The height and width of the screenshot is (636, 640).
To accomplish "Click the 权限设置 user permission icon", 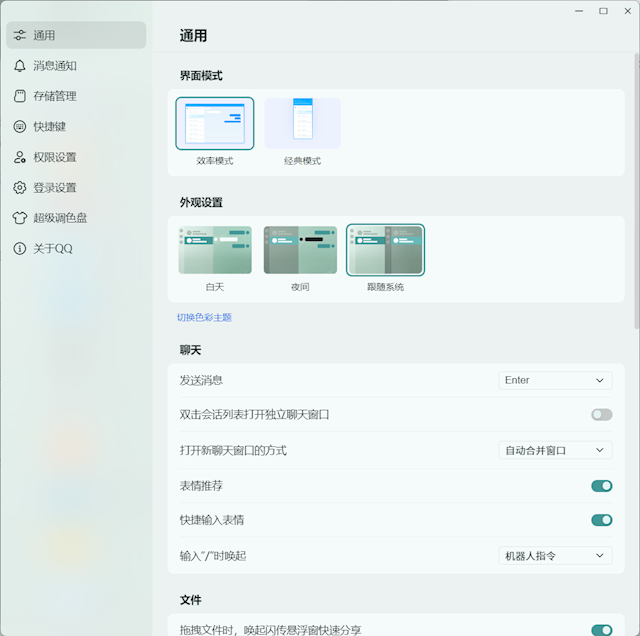I will [20, 157].
